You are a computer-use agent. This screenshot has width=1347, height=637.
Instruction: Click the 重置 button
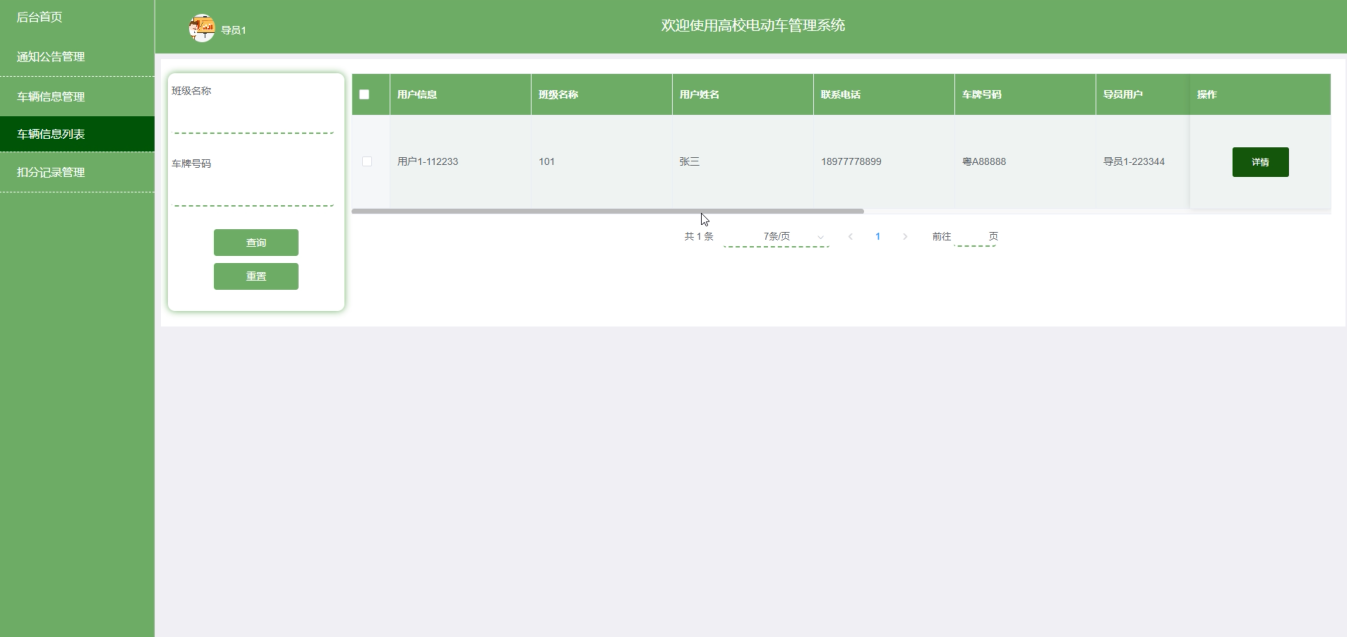[256, 277]
